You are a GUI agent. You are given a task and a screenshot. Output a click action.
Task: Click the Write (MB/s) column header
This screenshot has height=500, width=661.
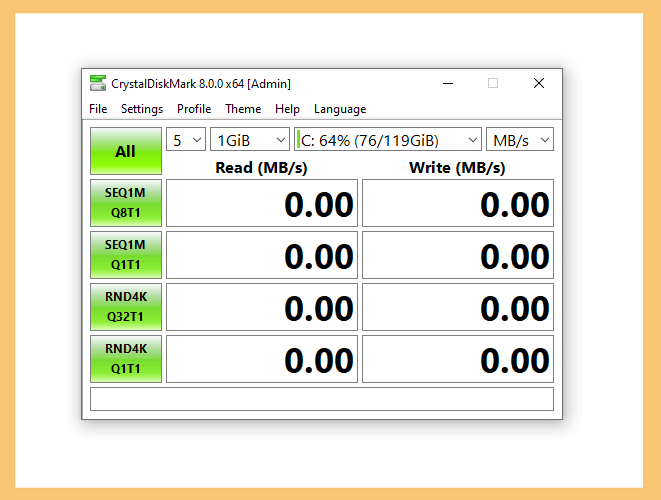(457, 168)
